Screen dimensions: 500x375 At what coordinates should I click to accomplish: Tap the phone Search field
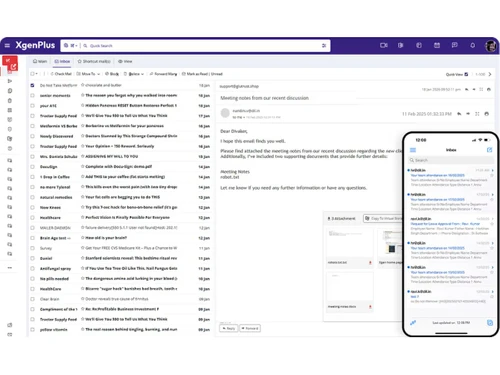[x=451, y=160]
